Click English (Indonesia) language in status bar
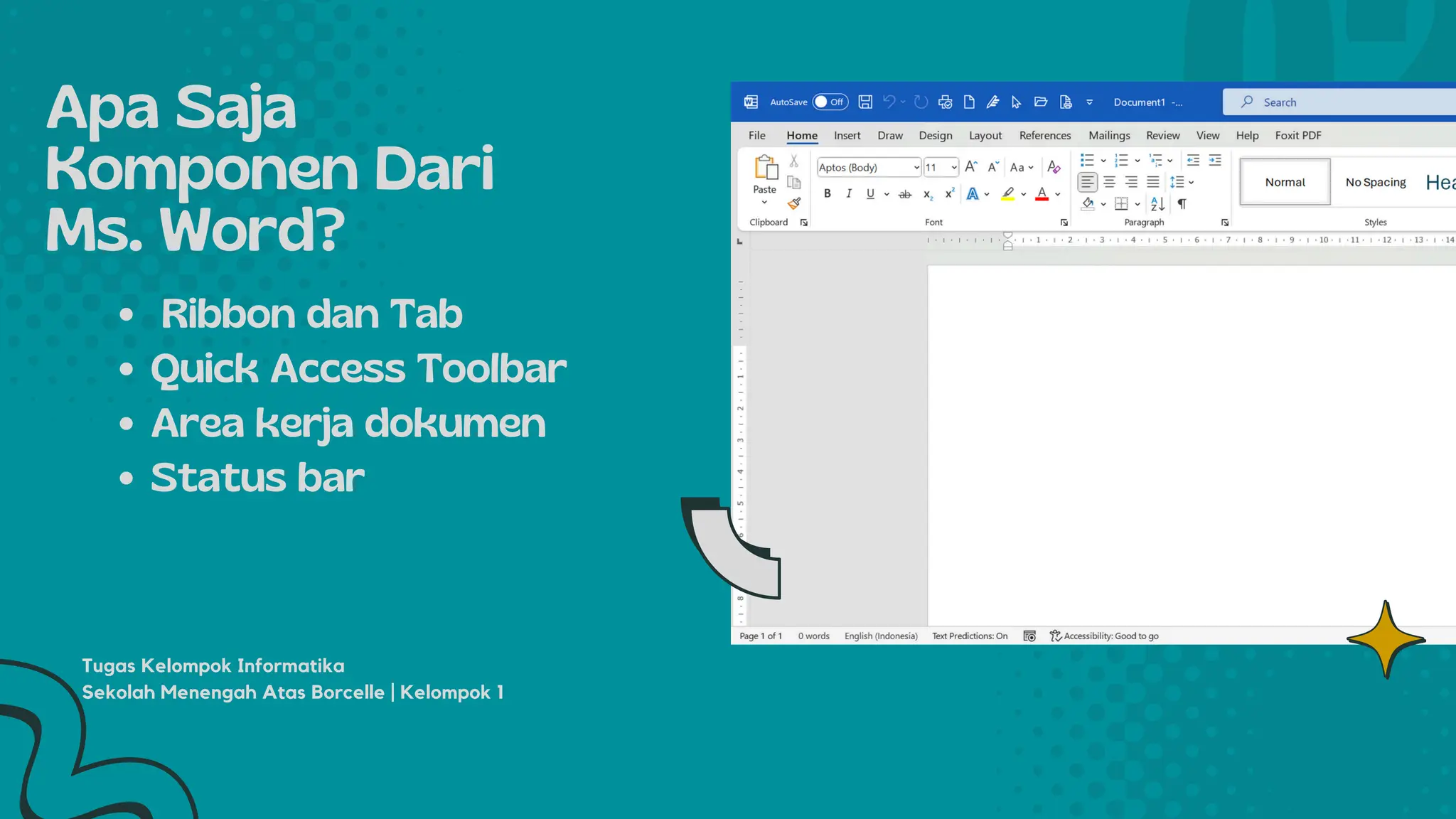This screenshot has width=1456, height=819. (x=881, y=636)
